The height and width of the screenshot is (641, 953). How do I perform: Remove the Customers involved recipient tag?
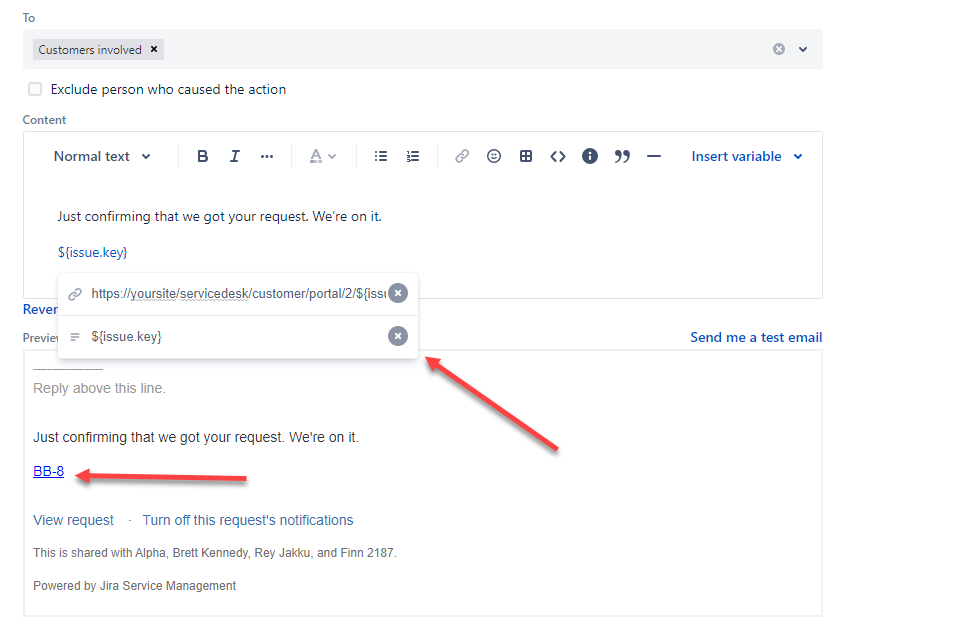[154, 49]
